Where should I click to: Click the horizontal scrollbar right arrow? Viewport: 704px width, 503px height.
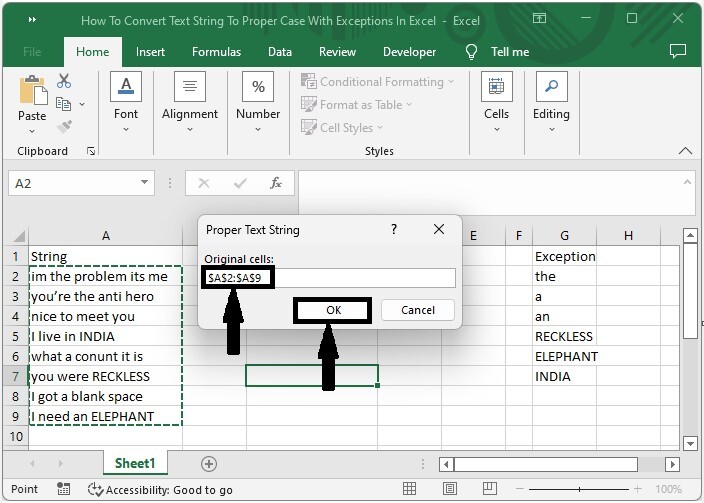(x=672, y=464)
